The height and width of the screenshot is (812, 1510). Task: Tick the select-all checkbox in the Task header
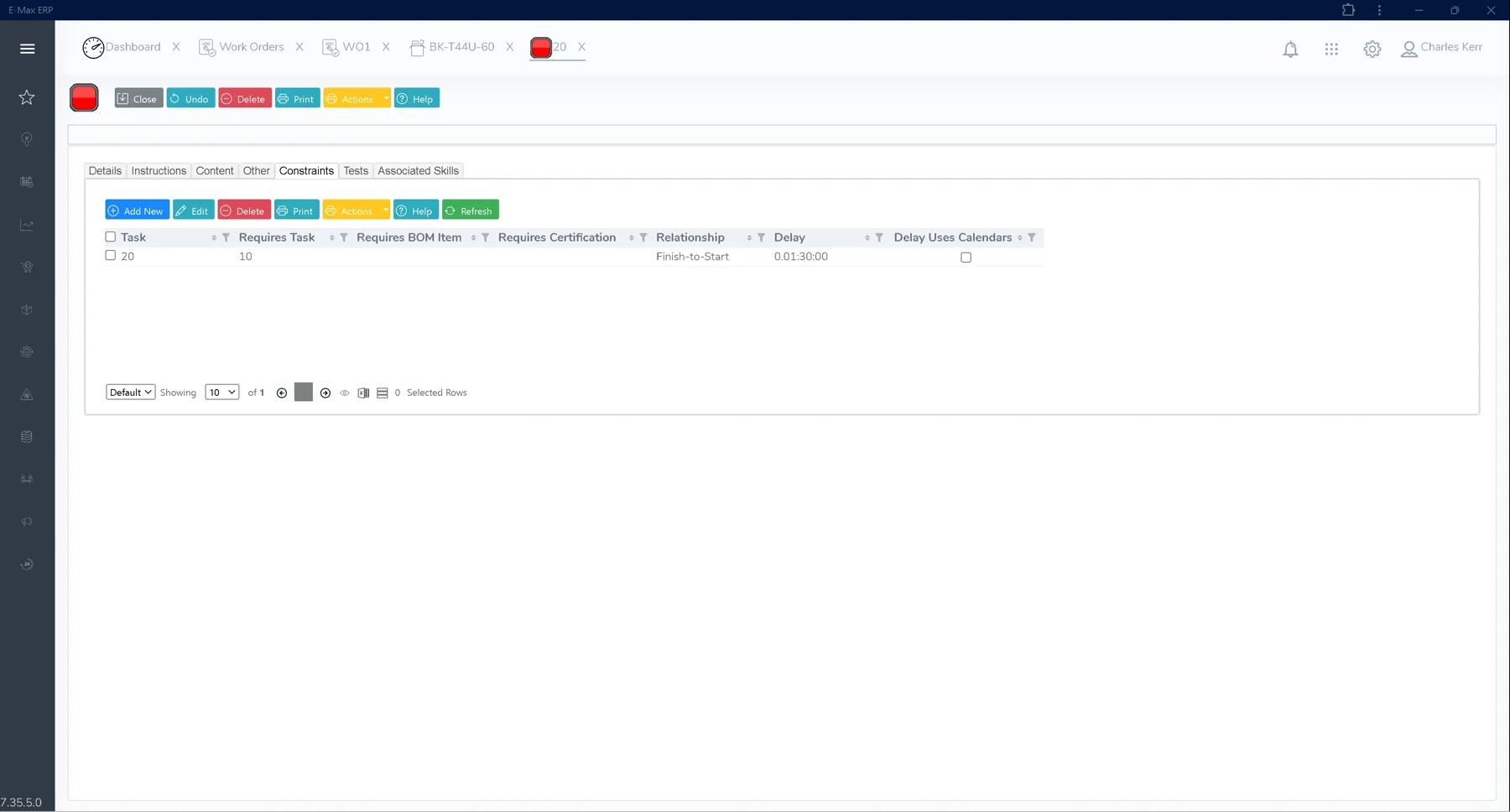(x=110, y=237)
